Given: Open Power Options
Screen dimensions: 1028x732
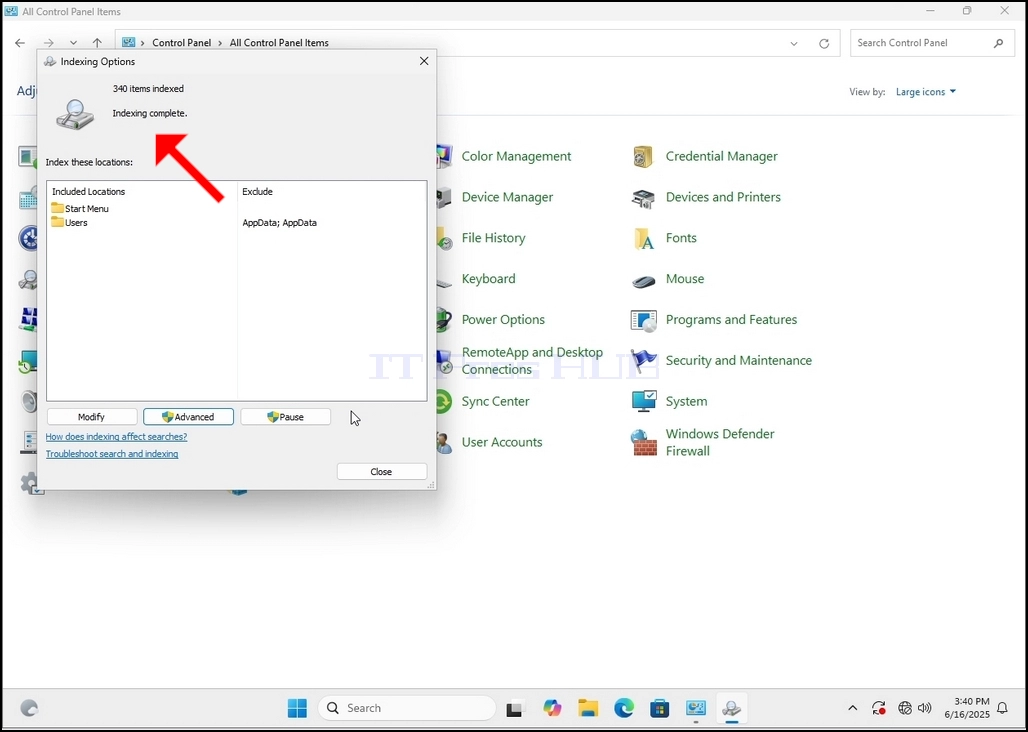Looking at the screenshot, I should coord(503,320).
